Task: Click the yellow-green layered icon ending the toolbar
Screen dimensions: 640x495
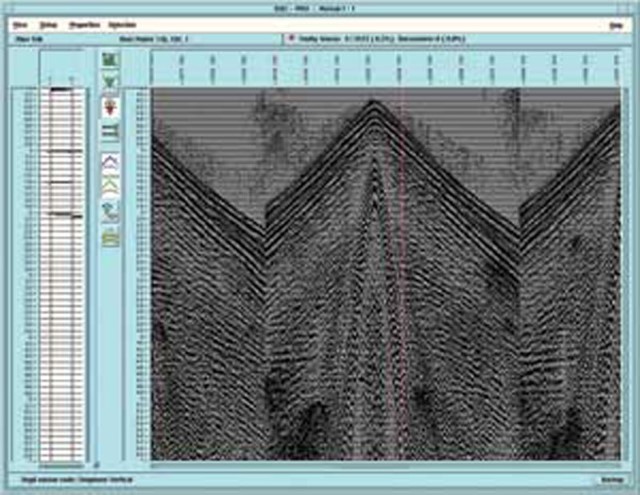Action: tap(109, 236)
